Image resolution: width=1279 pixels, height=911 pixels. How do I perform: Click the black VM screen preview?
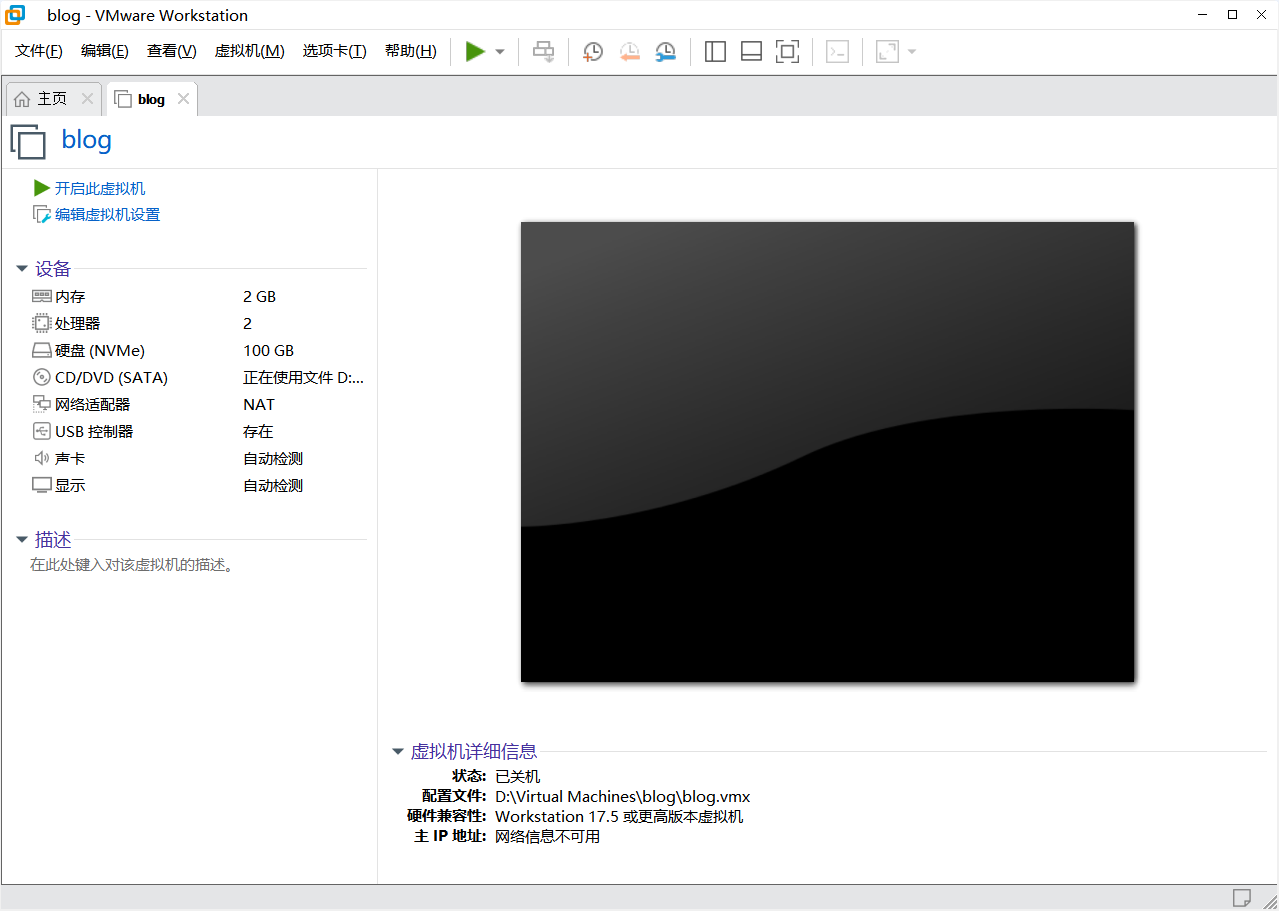point(827,452)
